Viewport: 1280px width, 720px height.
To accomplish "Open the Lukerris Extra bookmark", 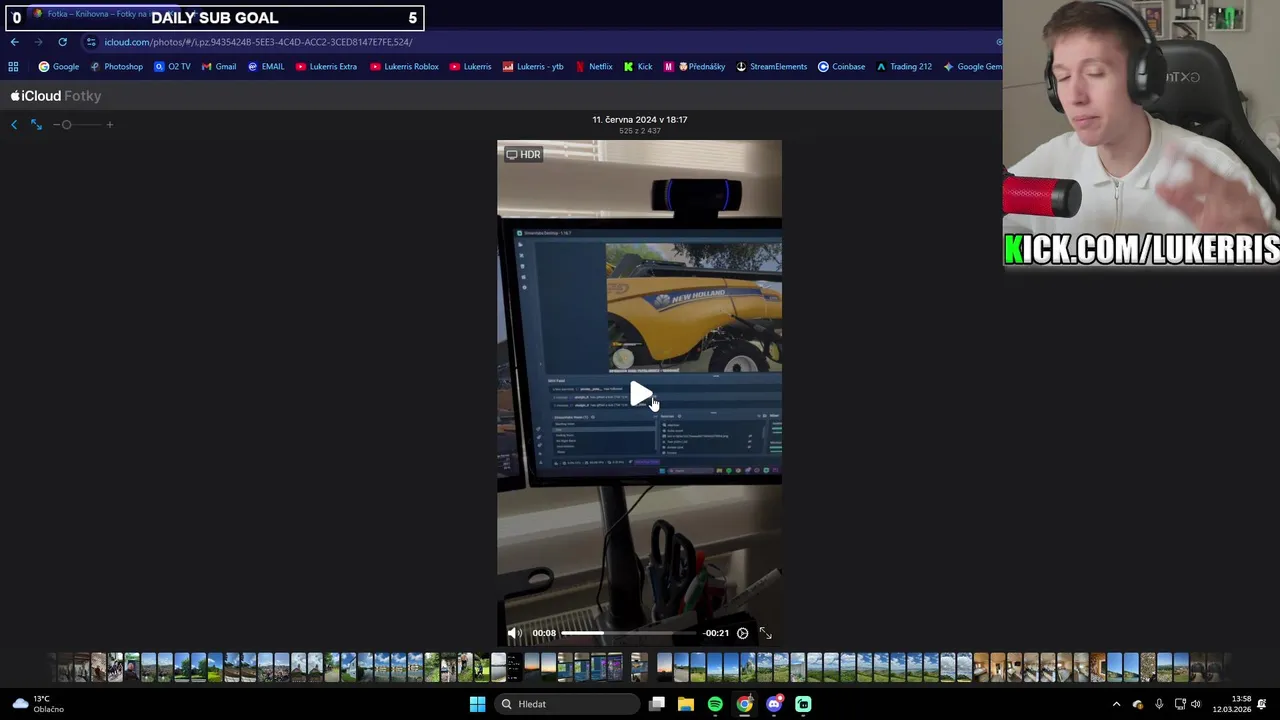I will point(326,67).
